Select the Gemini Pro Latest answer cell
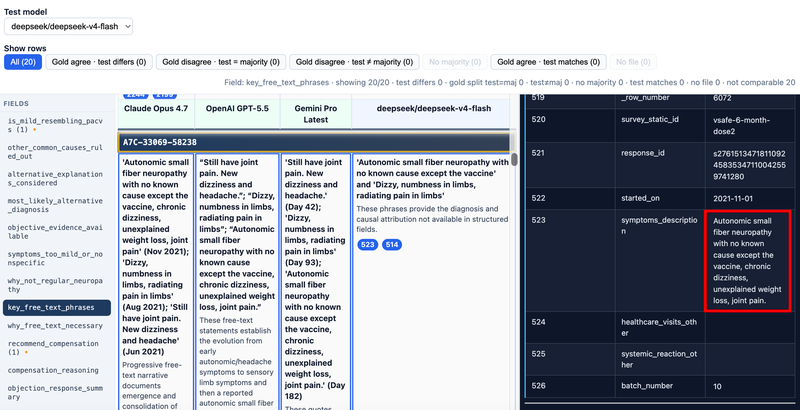The height and width of the screenshot is (410, 800). [315, 281]
